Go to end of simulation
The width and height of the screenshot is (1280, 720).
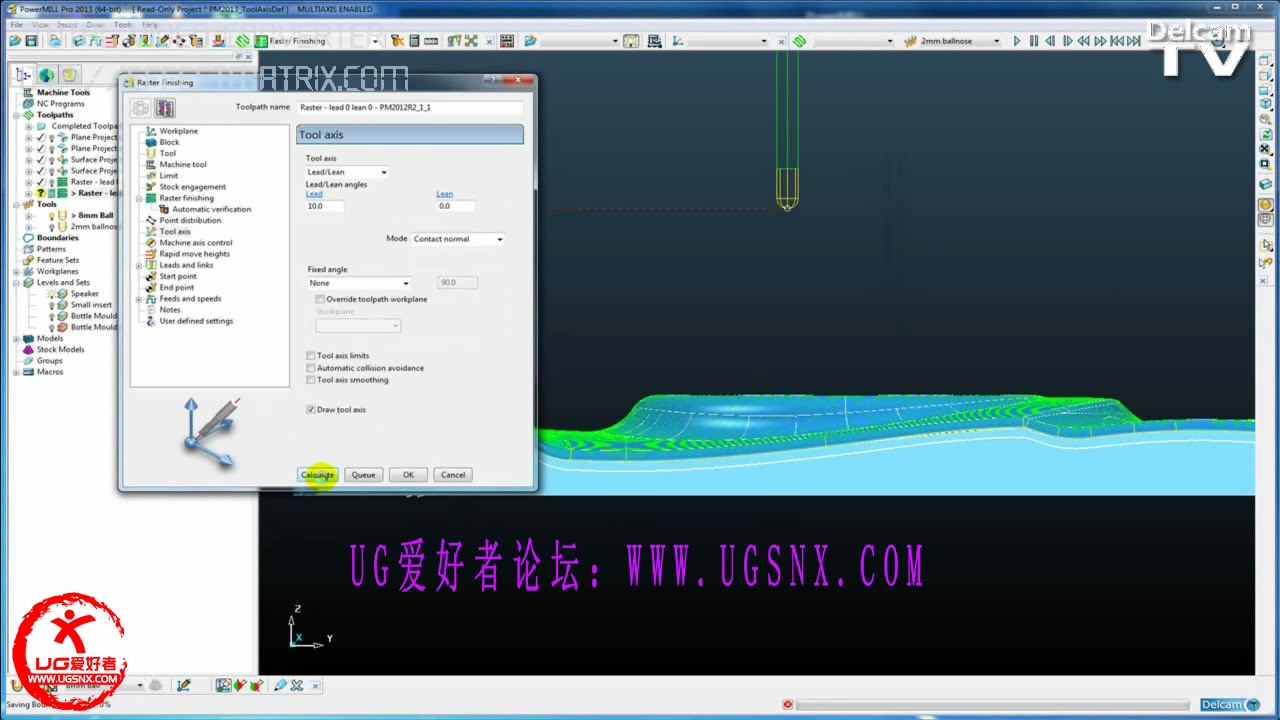pyautogui.click(x=1133, y=41)
